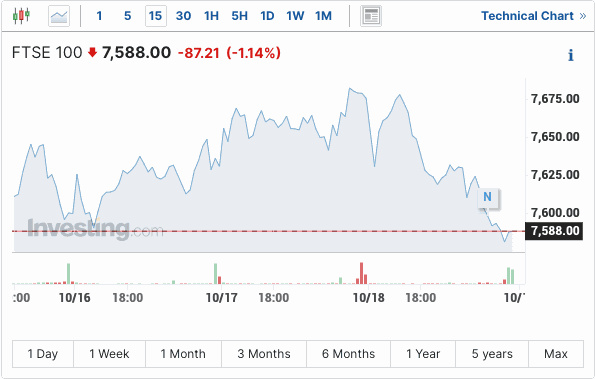Click the 3 Months range button

[x=264, y=354]
